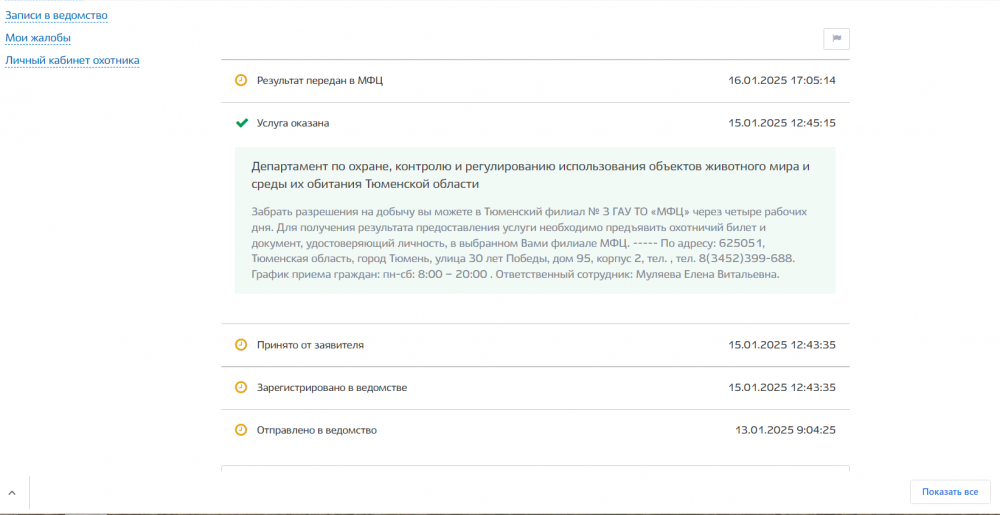Click the department name heading in the message box
This screenshot has width=1000, height=515.
[x=529, y=175]
